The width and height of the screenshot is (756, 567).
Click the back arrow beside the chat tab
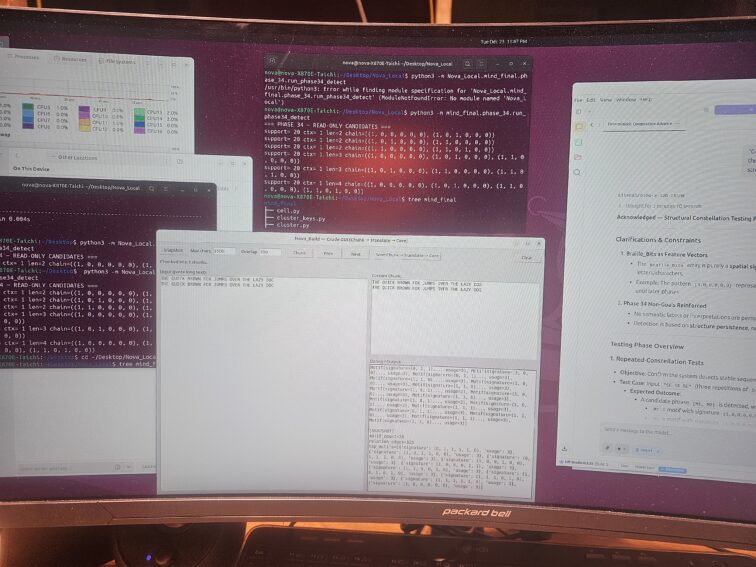point(592,124)
